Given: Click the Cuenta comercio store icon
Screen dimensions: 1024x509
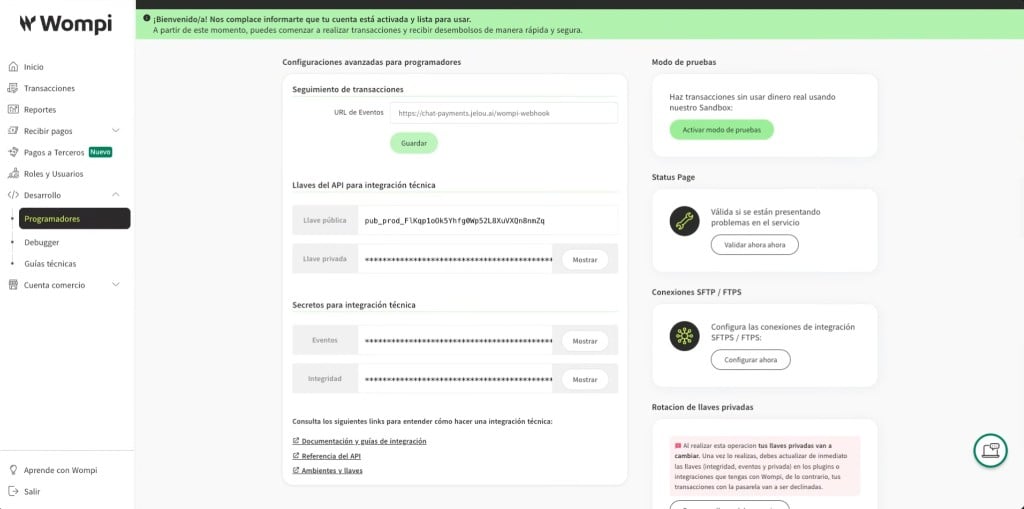Looking at the screenshot, I should (x=13, y=285).
